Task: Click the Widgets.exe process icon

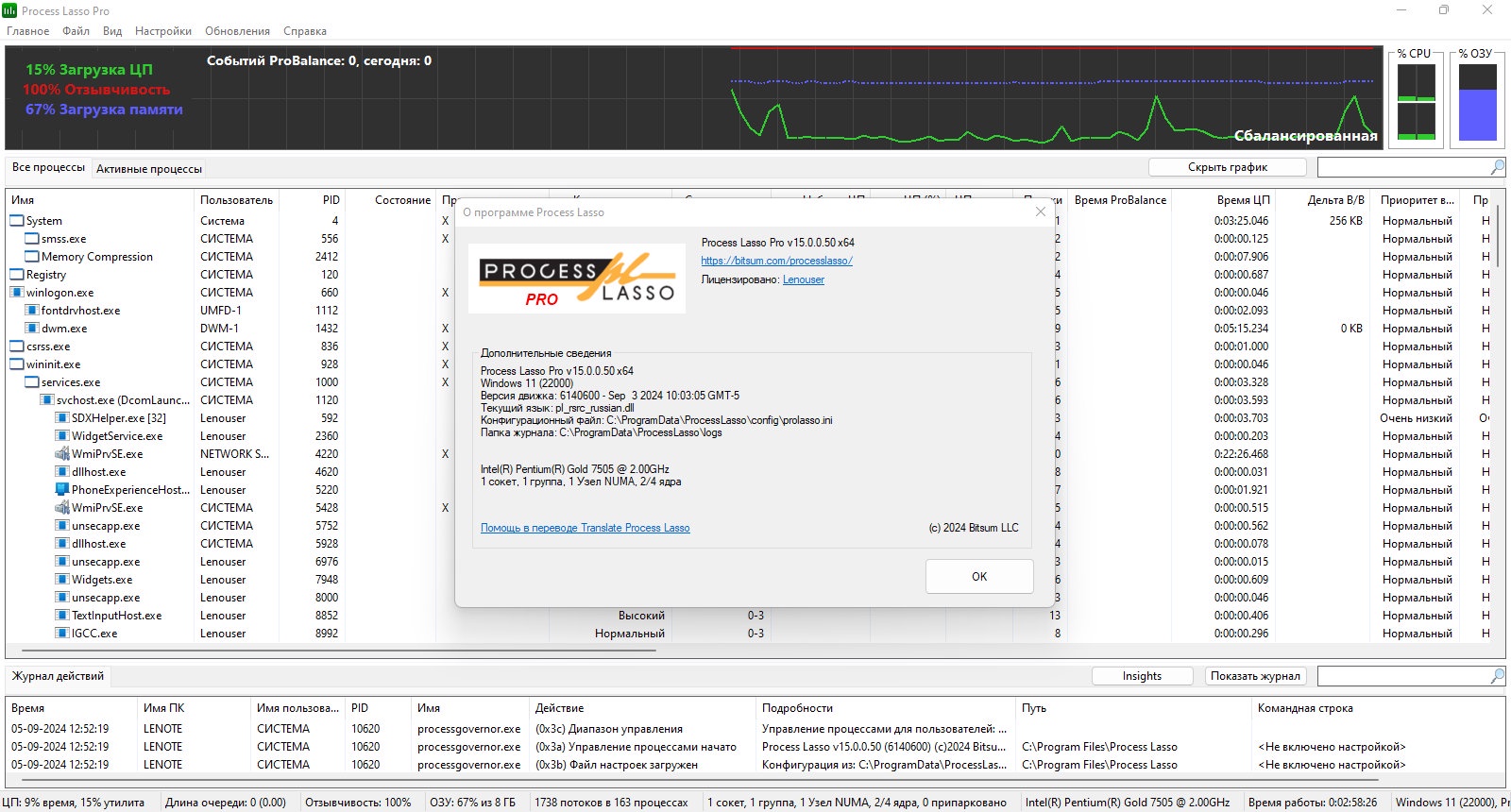Action: [62, 580]
